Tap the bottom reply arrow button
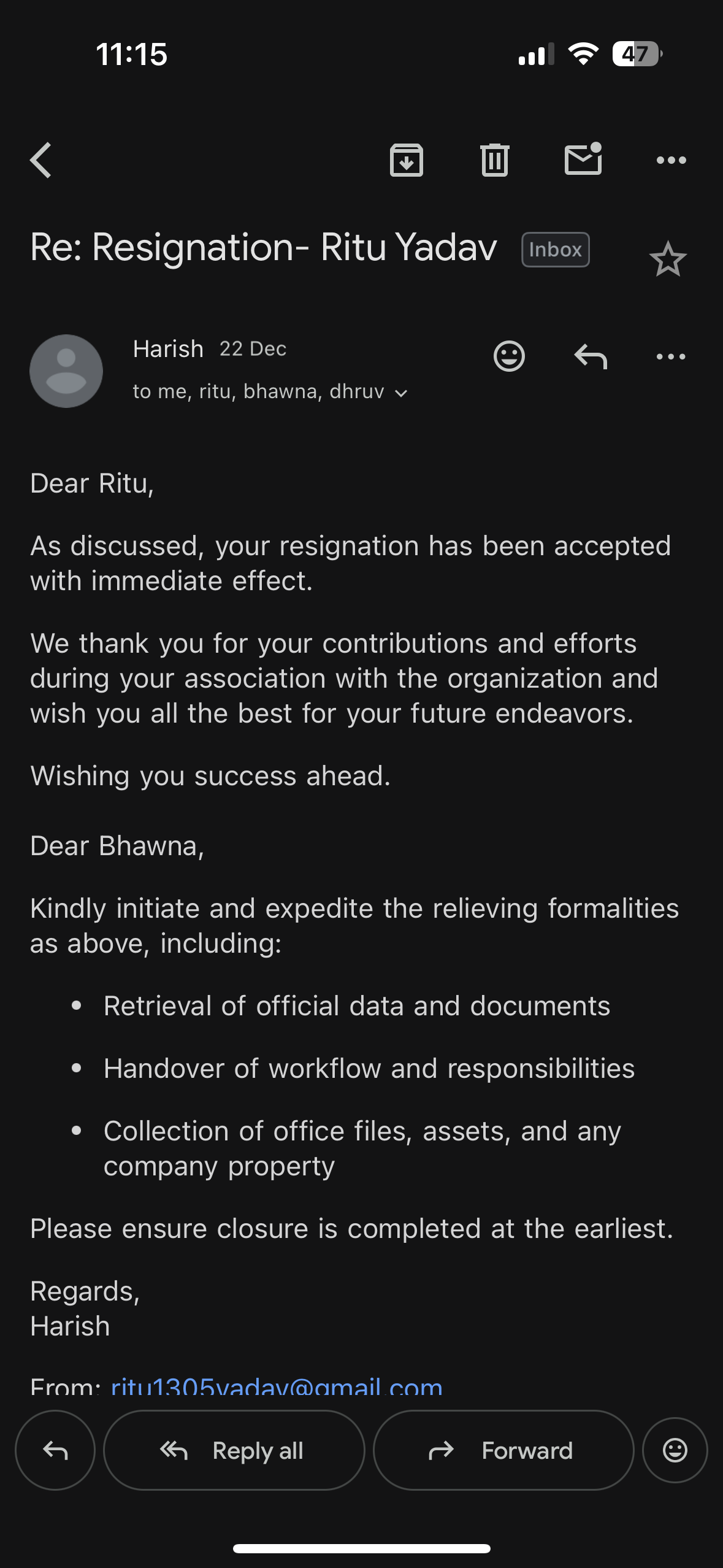This screenshot has height=1568, width=723. pos(55,1450)
